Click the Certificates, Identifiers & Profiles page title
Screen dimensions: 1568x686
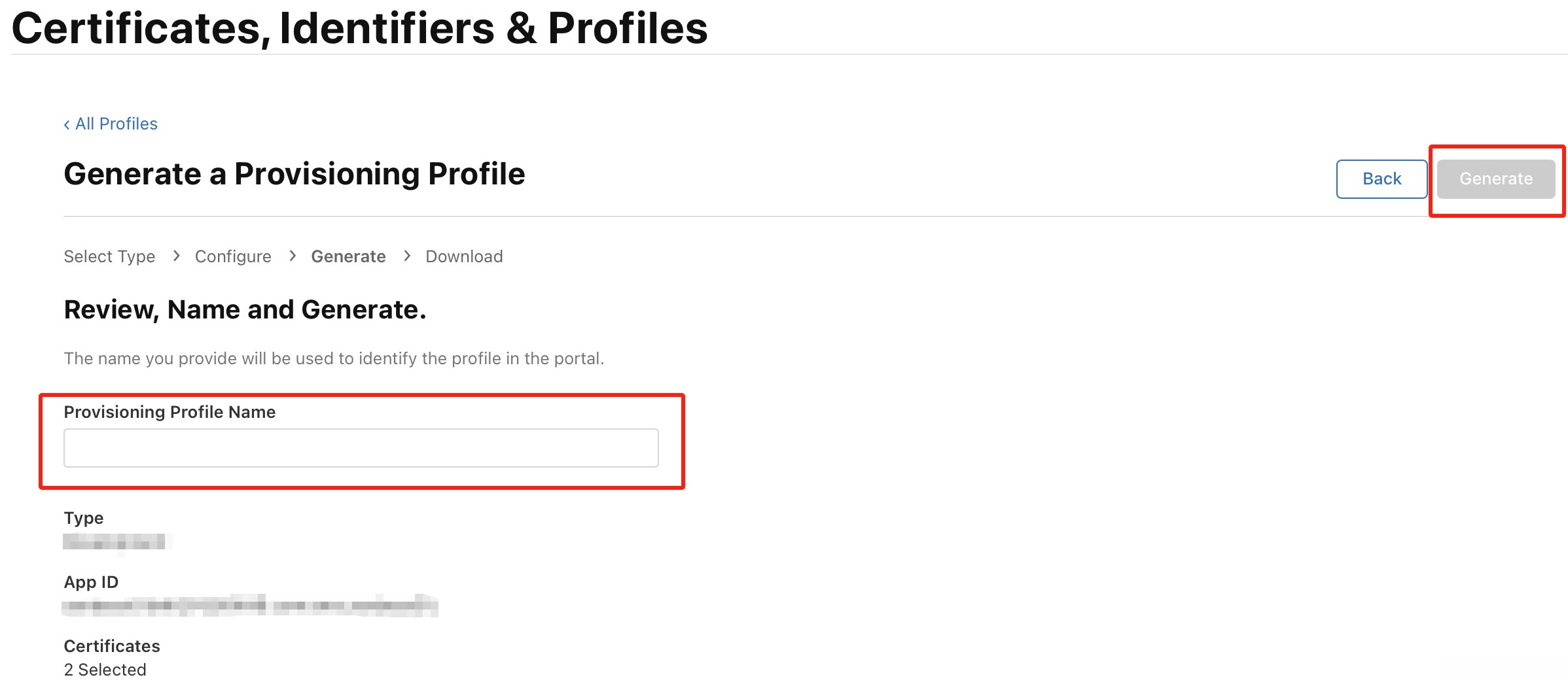359,28
